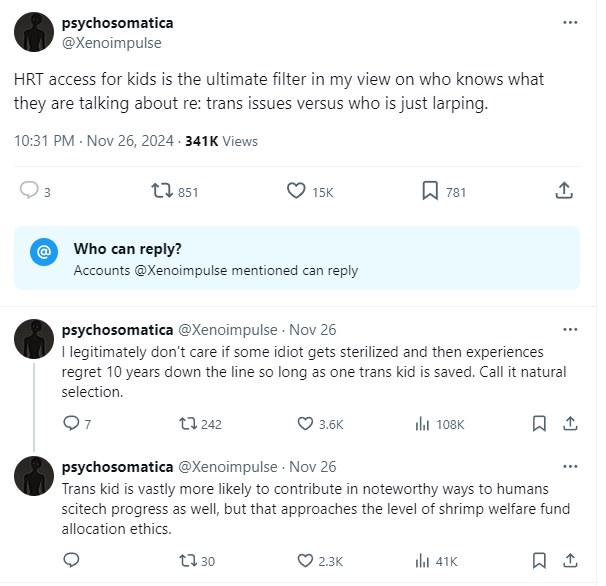Reply to the main post
The image size is (606, 586).
pos(29,191)
